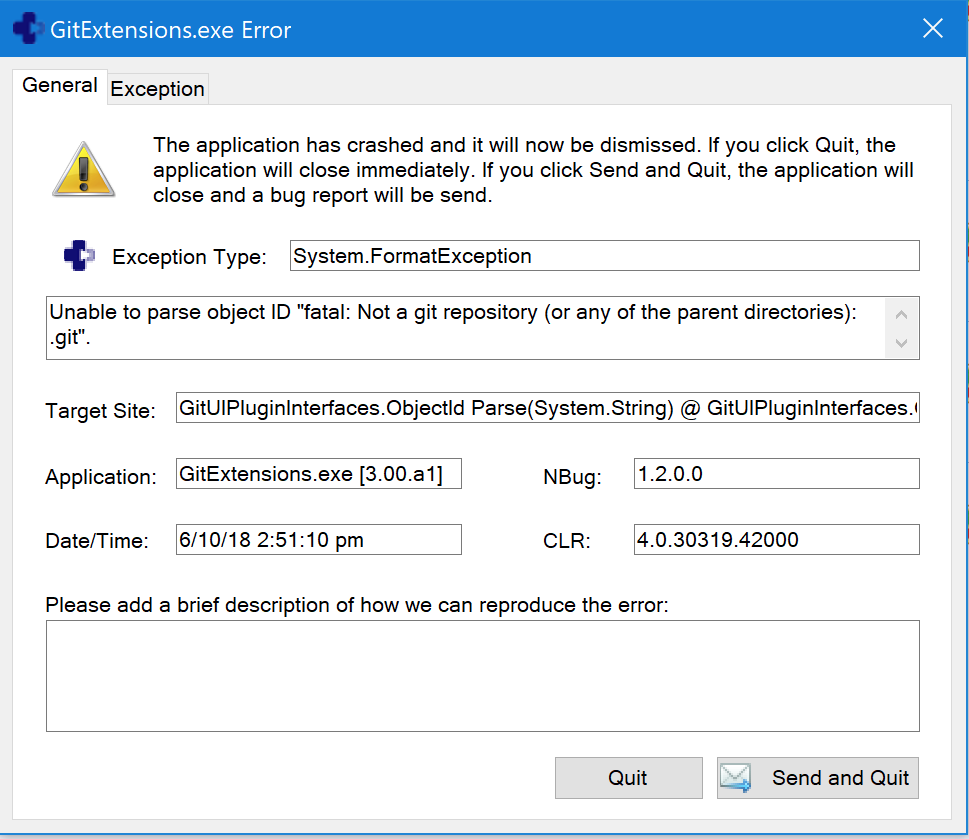Click the Send and Quit button
Screen dimensions: 969x839
point(818,778)
